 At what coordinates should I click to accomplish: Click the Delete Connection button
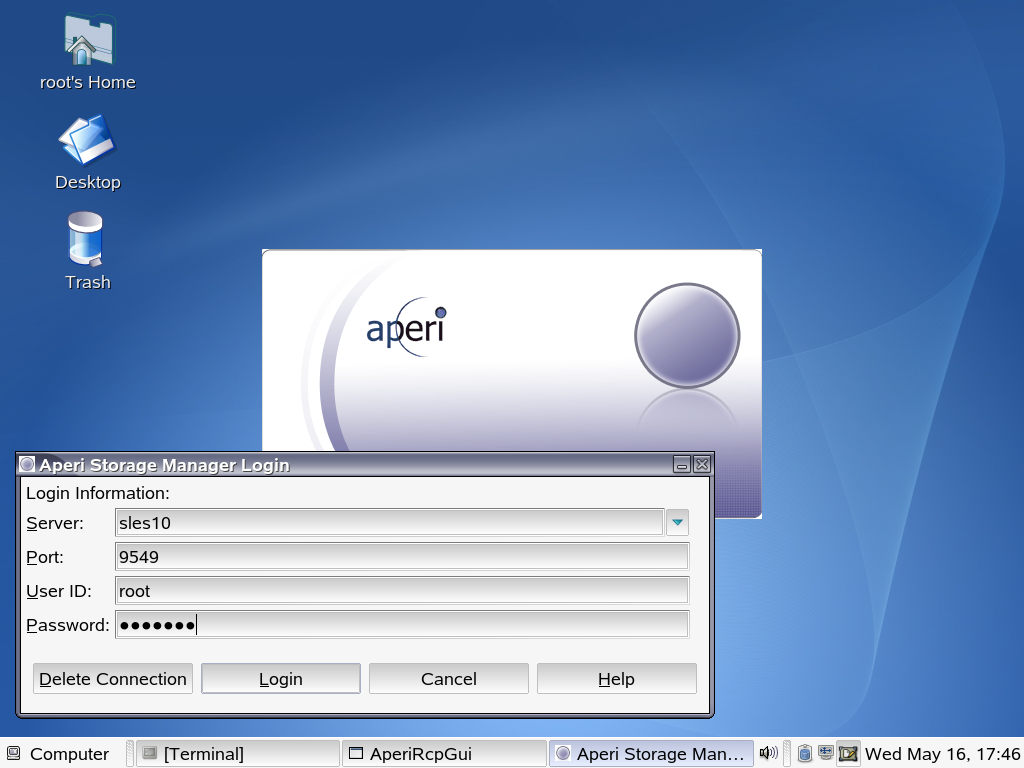coord(113,679)
